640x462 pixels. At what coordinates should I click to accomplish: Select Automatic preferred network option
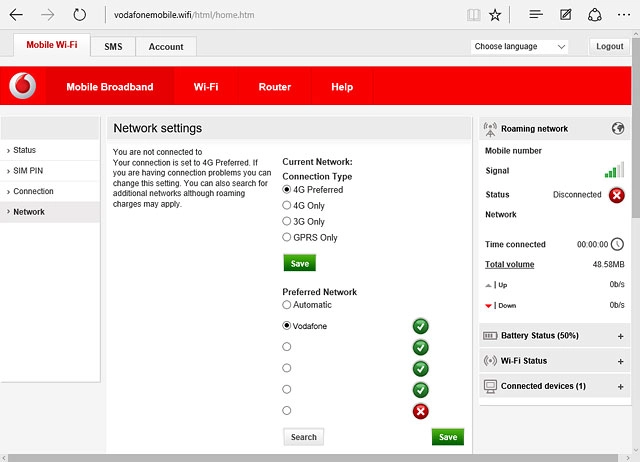click(287, 305)
